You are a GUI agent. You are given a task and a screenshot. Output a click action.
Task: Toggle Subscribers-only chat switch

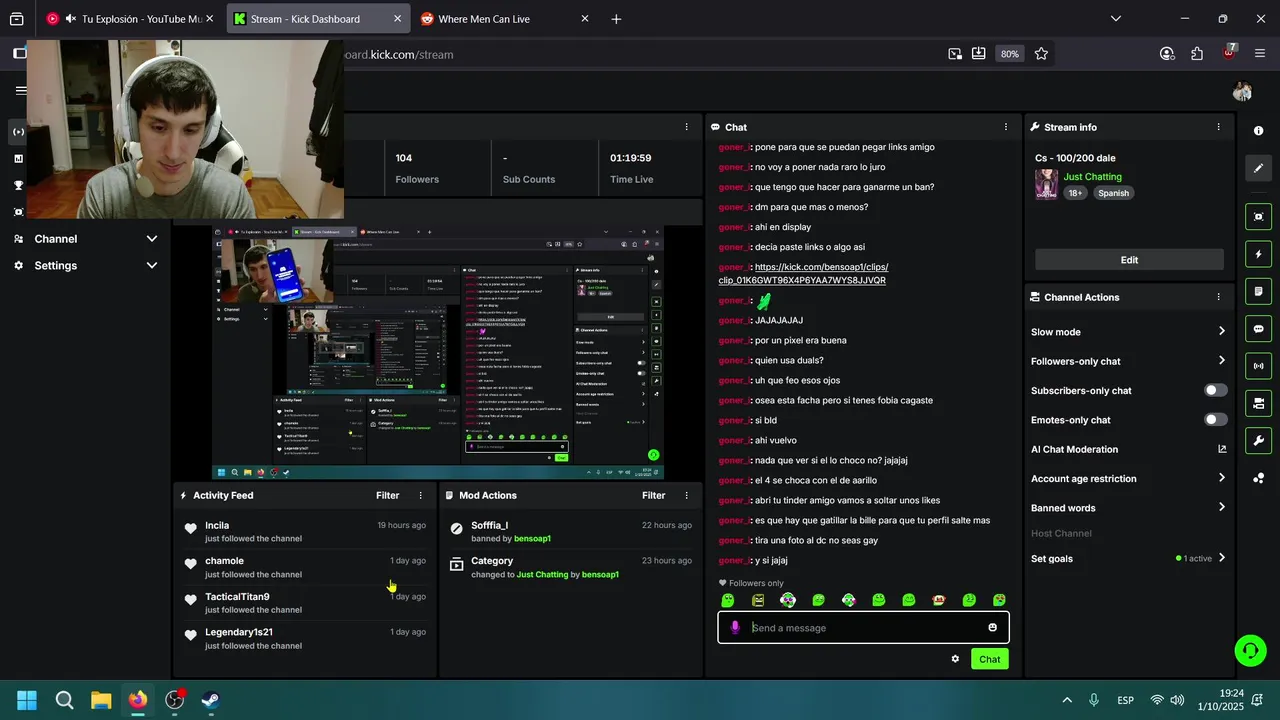tap(1215, 390)
